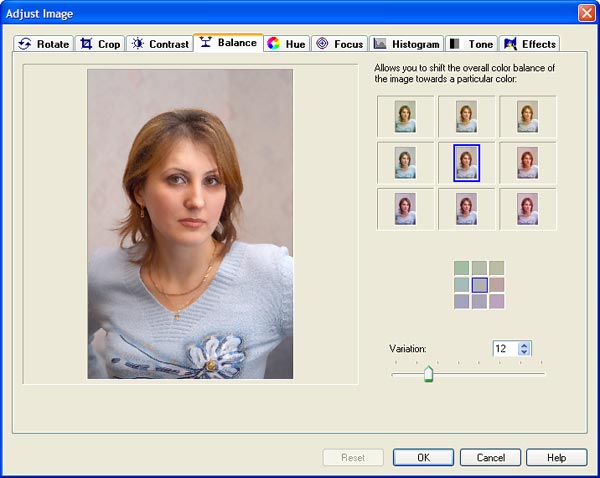Pick the top-left green color swatch
The height and width of the screenshot is (478, 600).
461,268
